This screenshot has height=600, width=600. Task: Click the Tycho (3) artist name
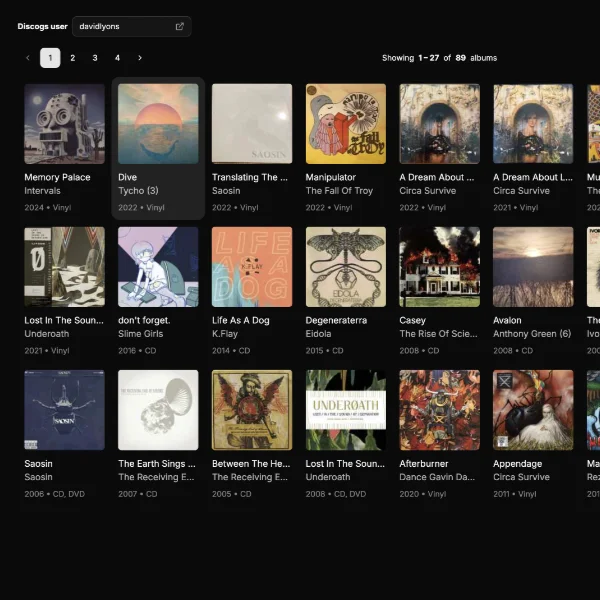click(x=138, y=191)
